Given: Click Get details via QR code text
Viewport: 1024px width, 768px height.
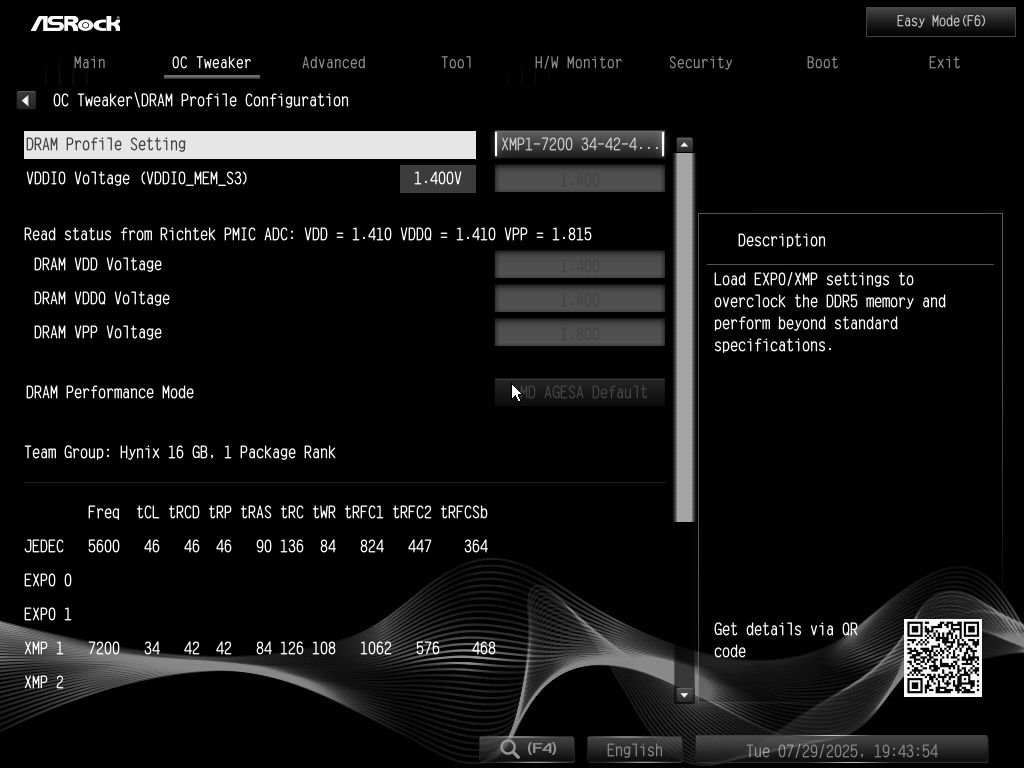Looking at the screenshot, I should 786,640.
